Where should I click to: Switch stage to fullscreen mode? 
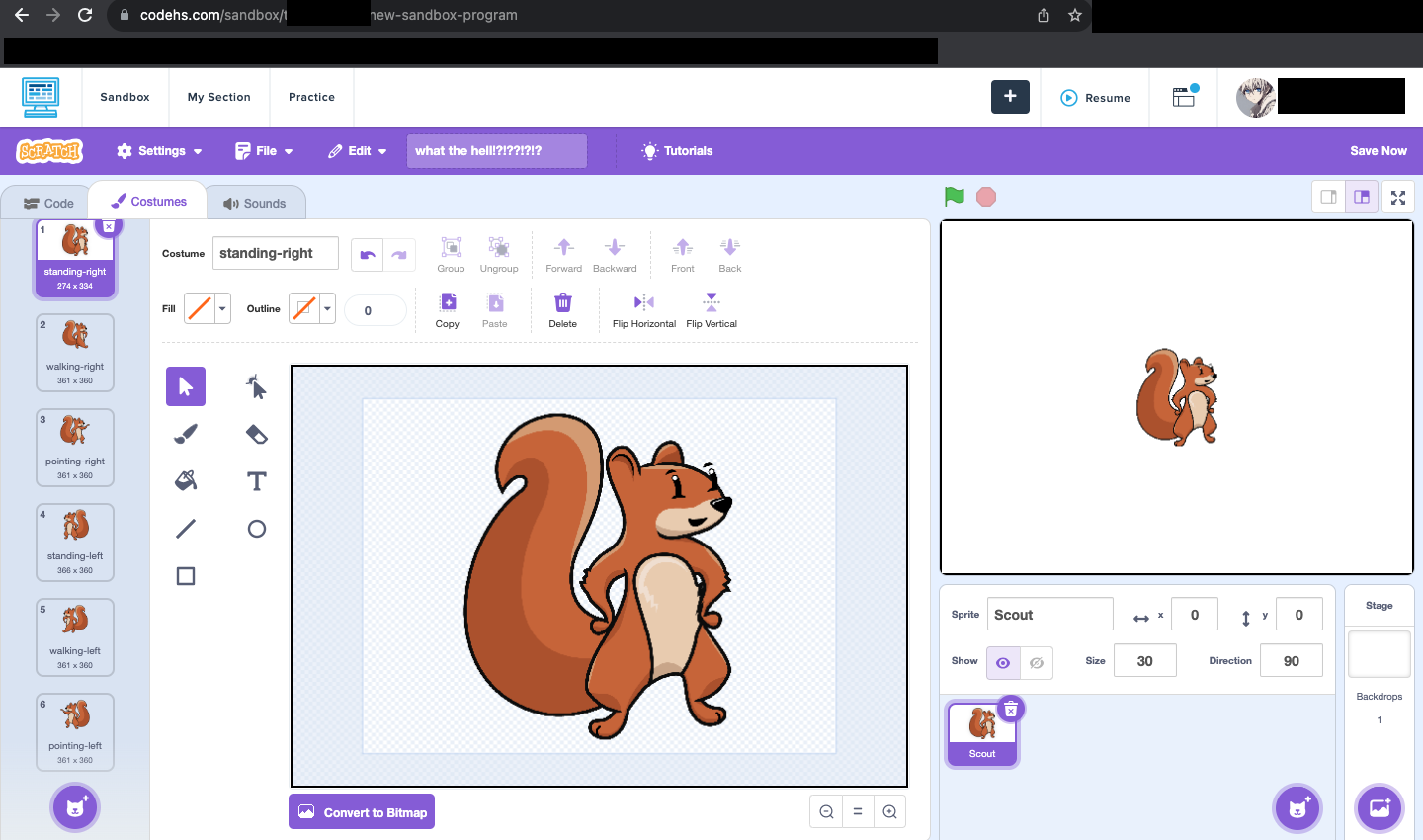[1398, 197]
